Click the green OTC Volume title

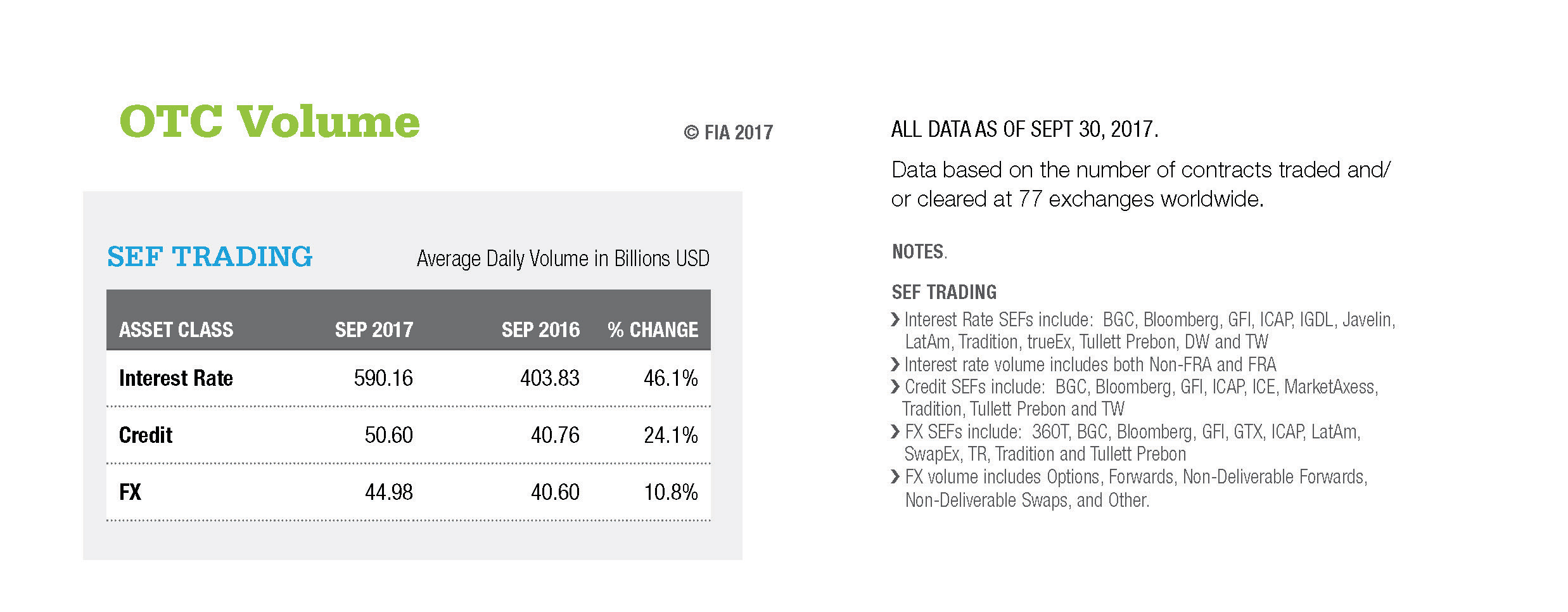coord(269,122)
